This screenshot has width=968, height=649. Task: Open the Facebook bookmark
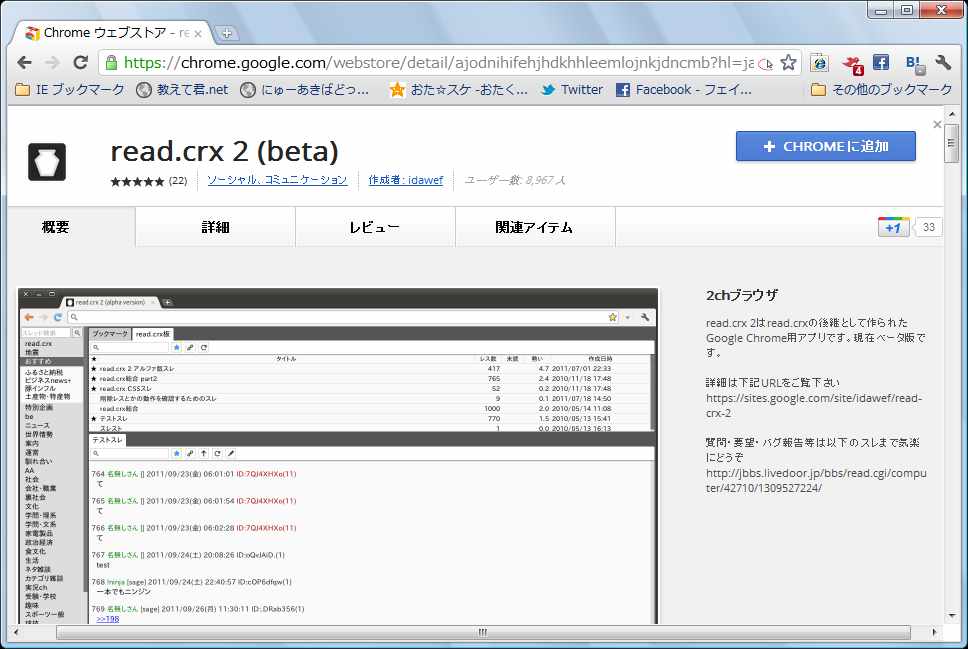pyautogui.click(x=684, y=90)
